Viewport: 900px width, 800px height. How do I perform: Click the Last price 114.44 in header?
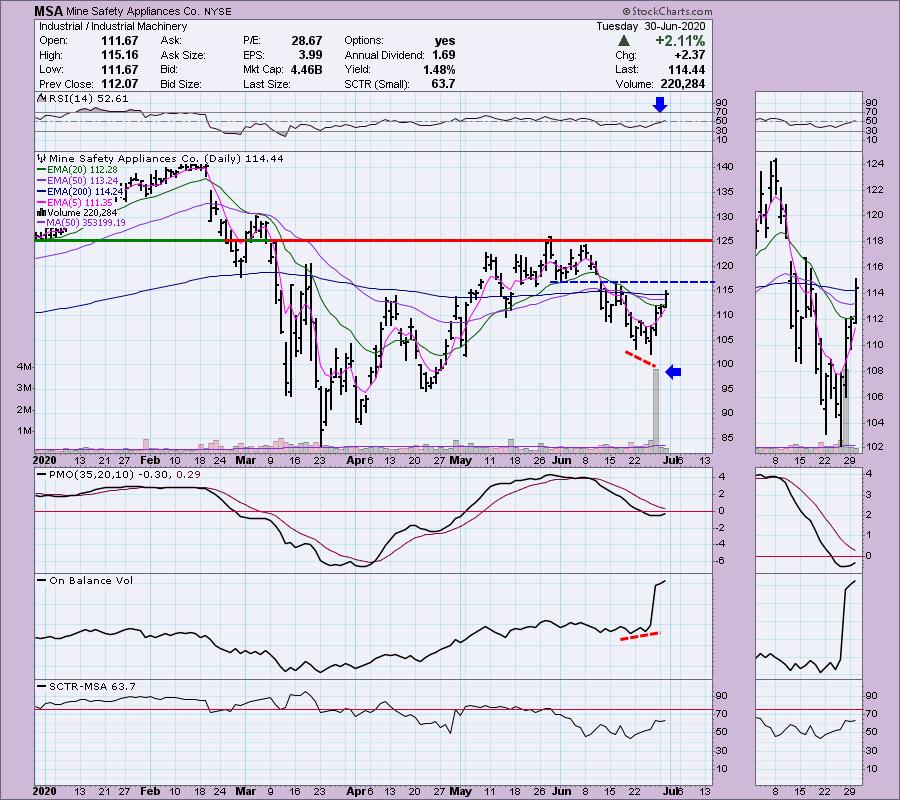686,69
